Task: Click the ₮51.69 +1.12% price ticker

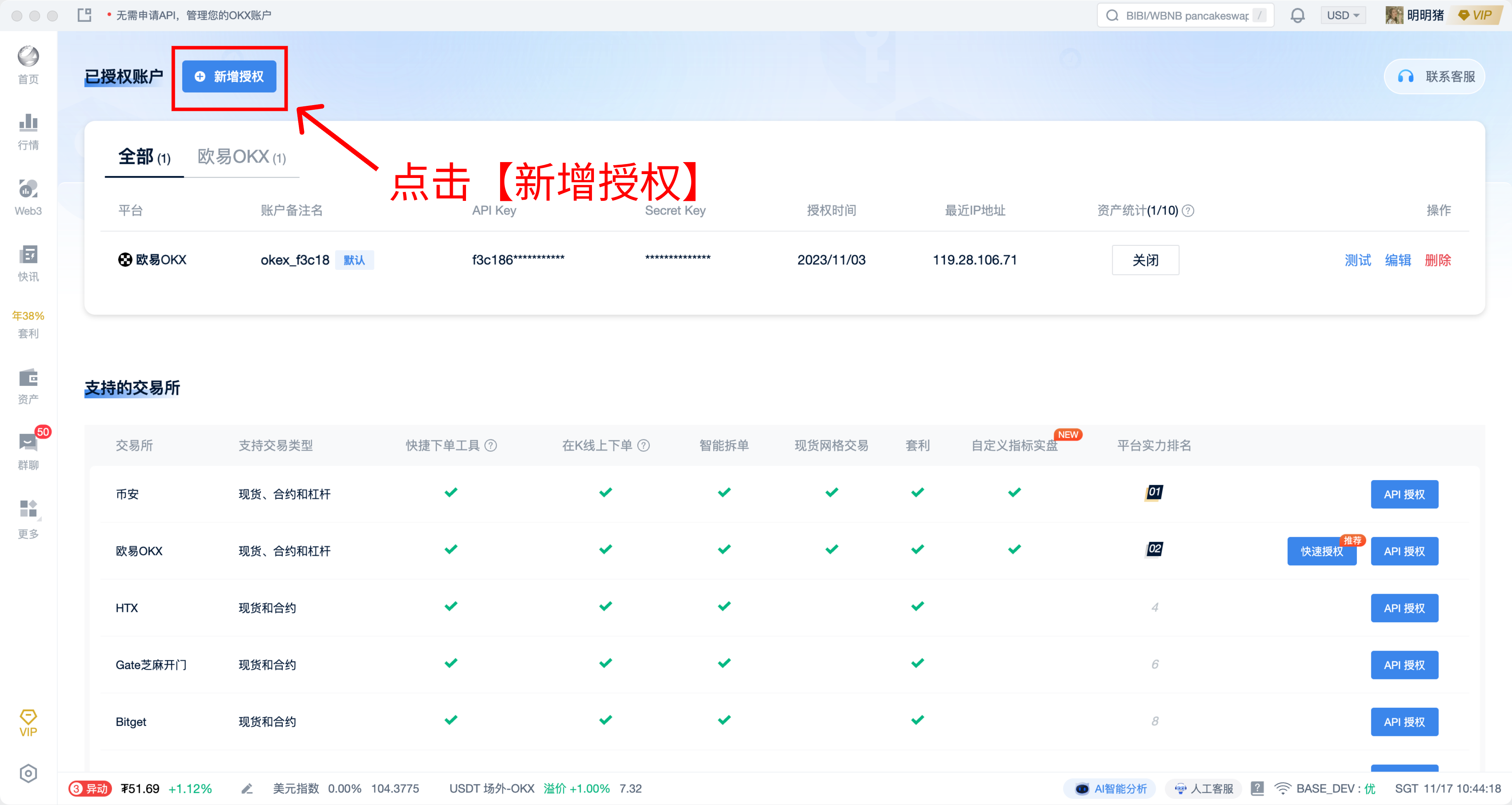Action: (x=166, y=789)
